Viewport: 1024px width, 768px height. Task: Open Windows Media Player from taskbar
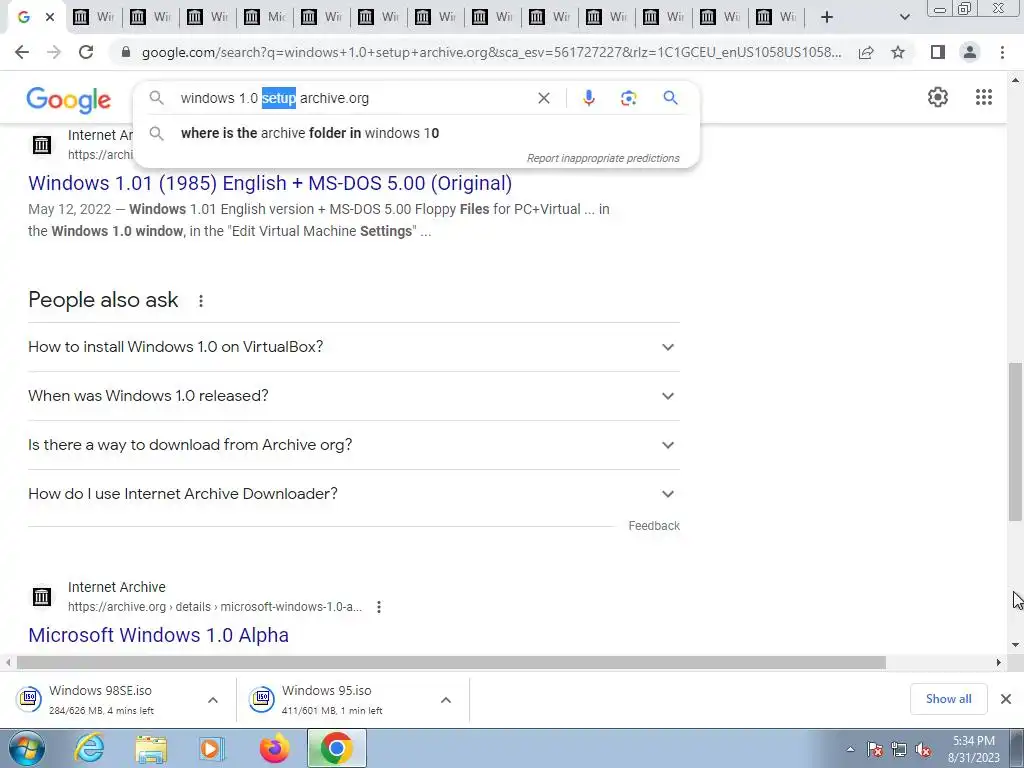[211, 748]
